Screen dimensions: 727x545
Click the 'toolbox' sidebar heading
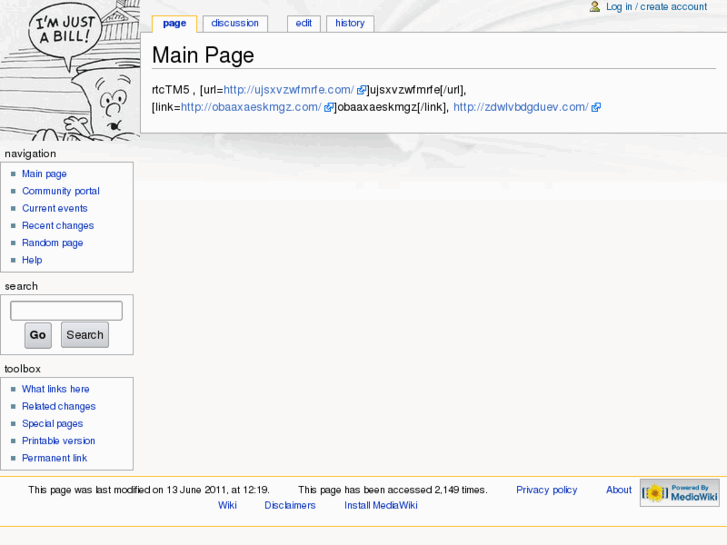tap(23, 369)
